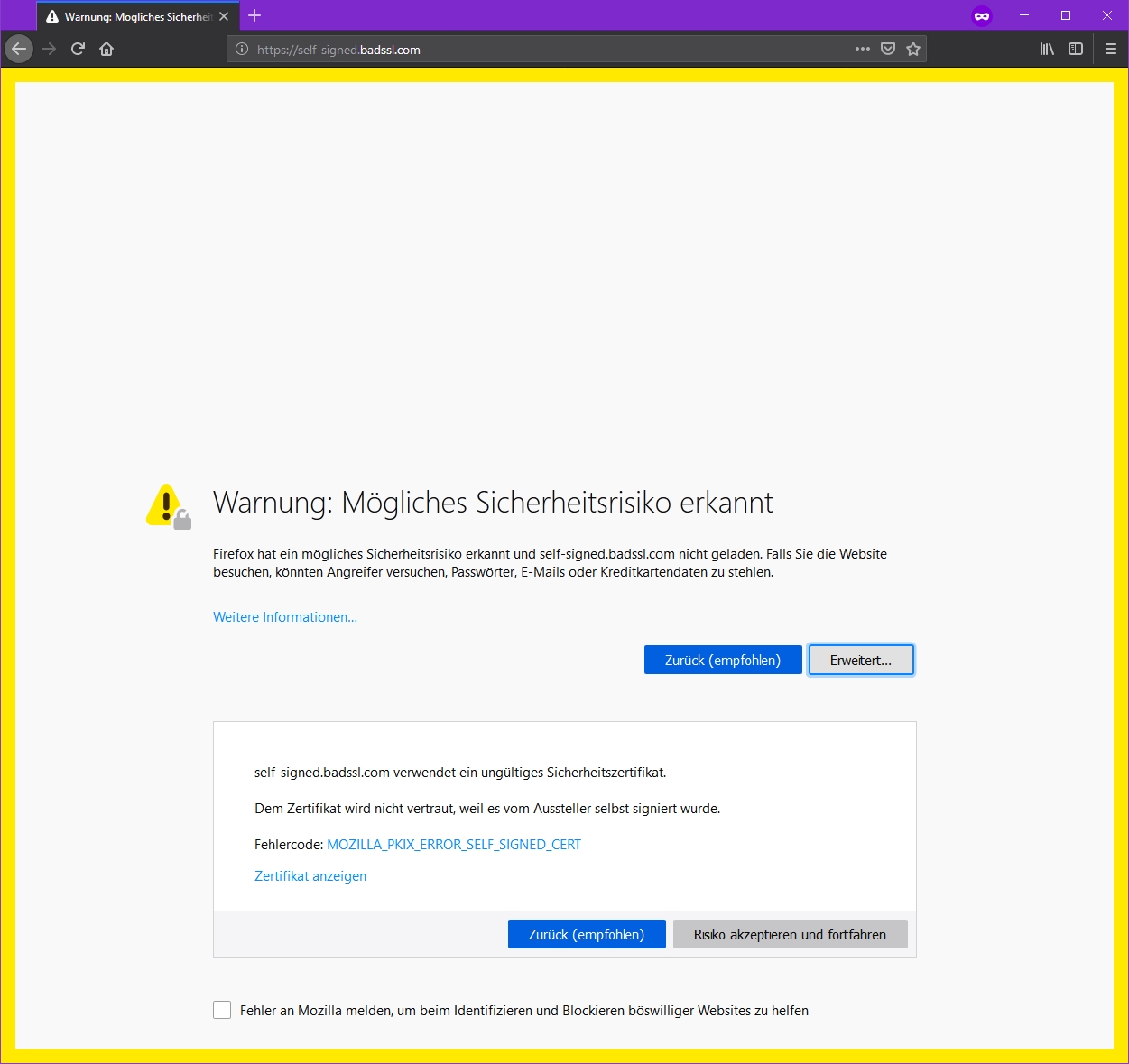Open the Library icon

pos(1047,49)
